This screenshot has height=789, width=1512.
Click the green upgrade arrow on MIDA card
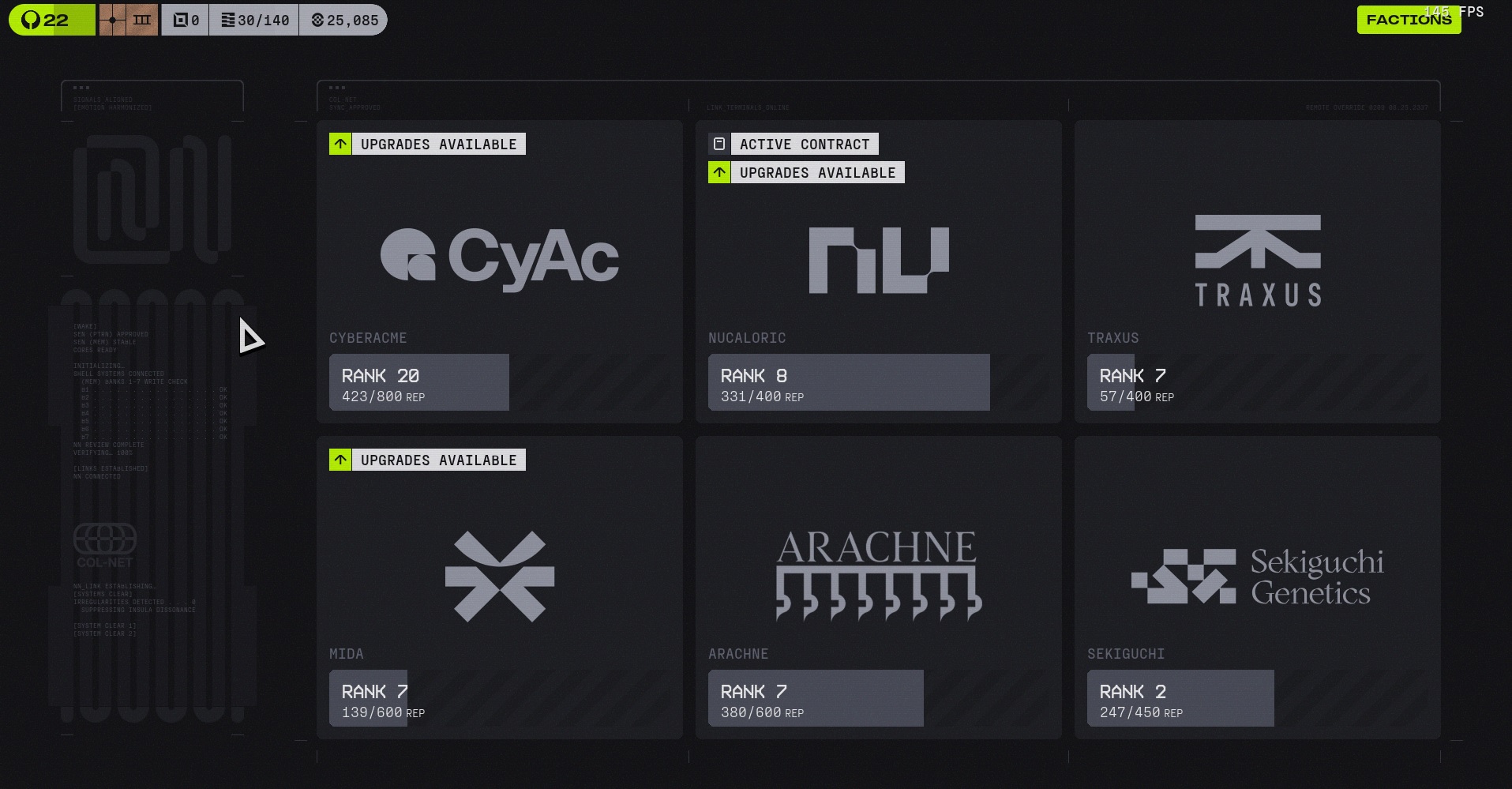coord(340,460)
